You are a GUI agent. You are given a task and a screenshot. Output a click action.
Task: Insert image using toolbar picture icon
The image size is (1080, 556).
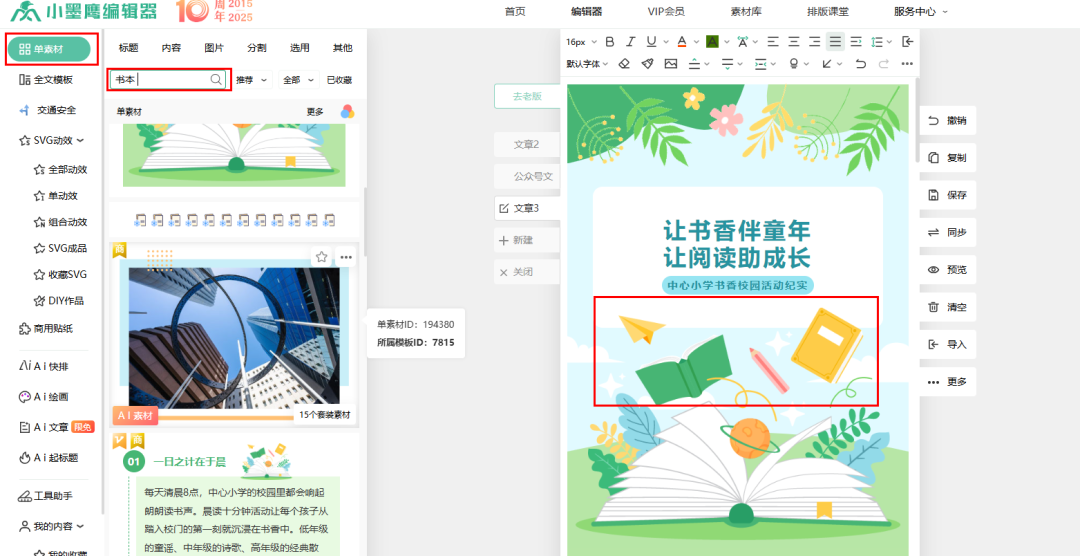coord(670,63)
